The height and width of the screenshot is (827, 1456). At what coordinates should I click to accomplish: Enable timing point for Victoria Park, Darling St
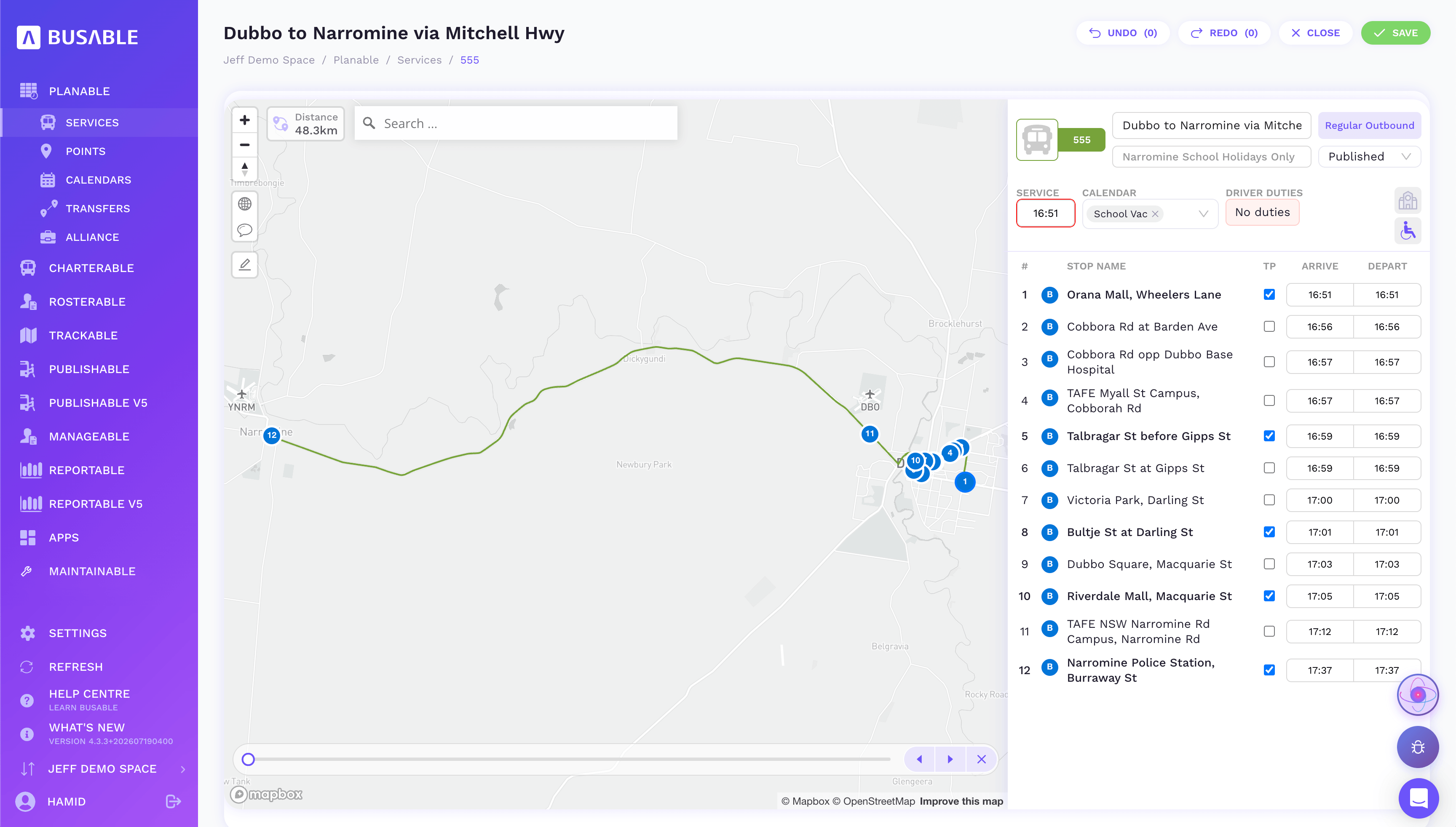click(x=1269, y=500)
